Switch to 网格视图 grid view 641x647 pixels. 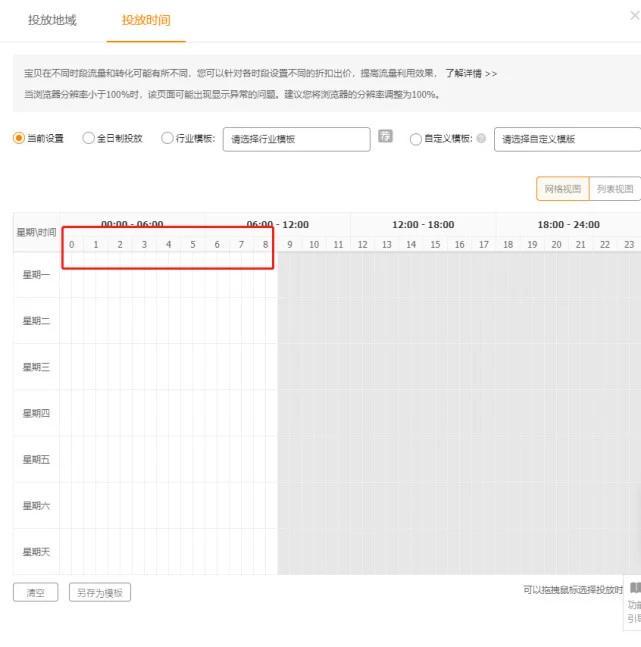pos(562,189)
